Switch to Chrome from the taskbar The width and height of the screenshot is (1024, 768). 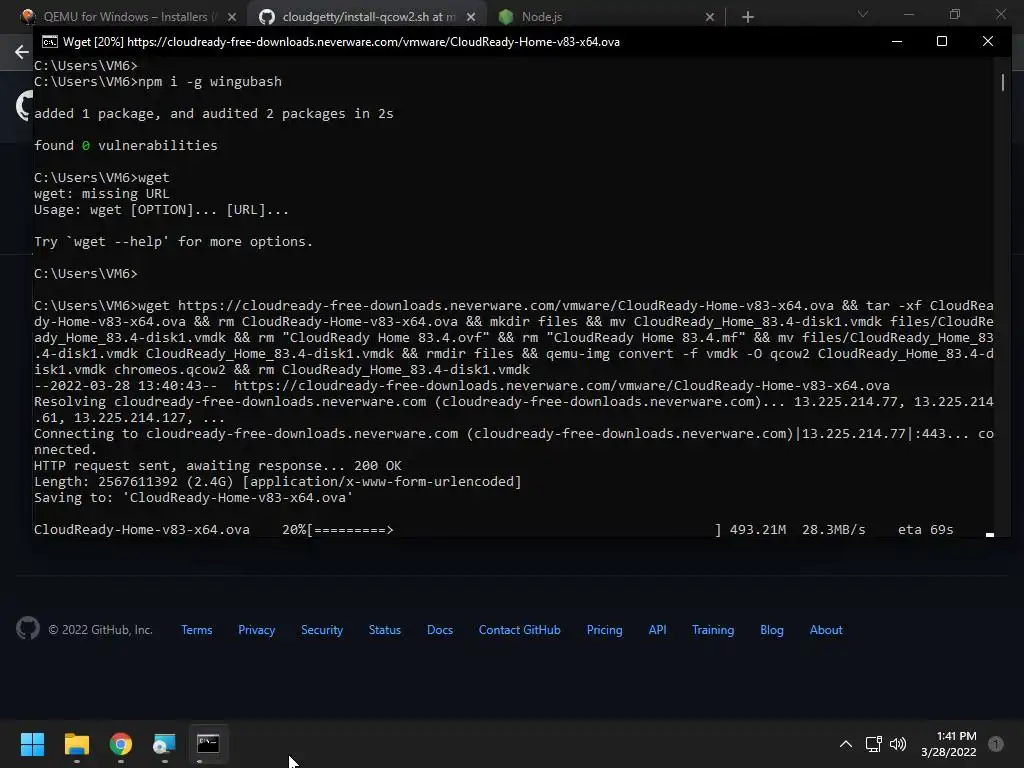pos(121,744)
